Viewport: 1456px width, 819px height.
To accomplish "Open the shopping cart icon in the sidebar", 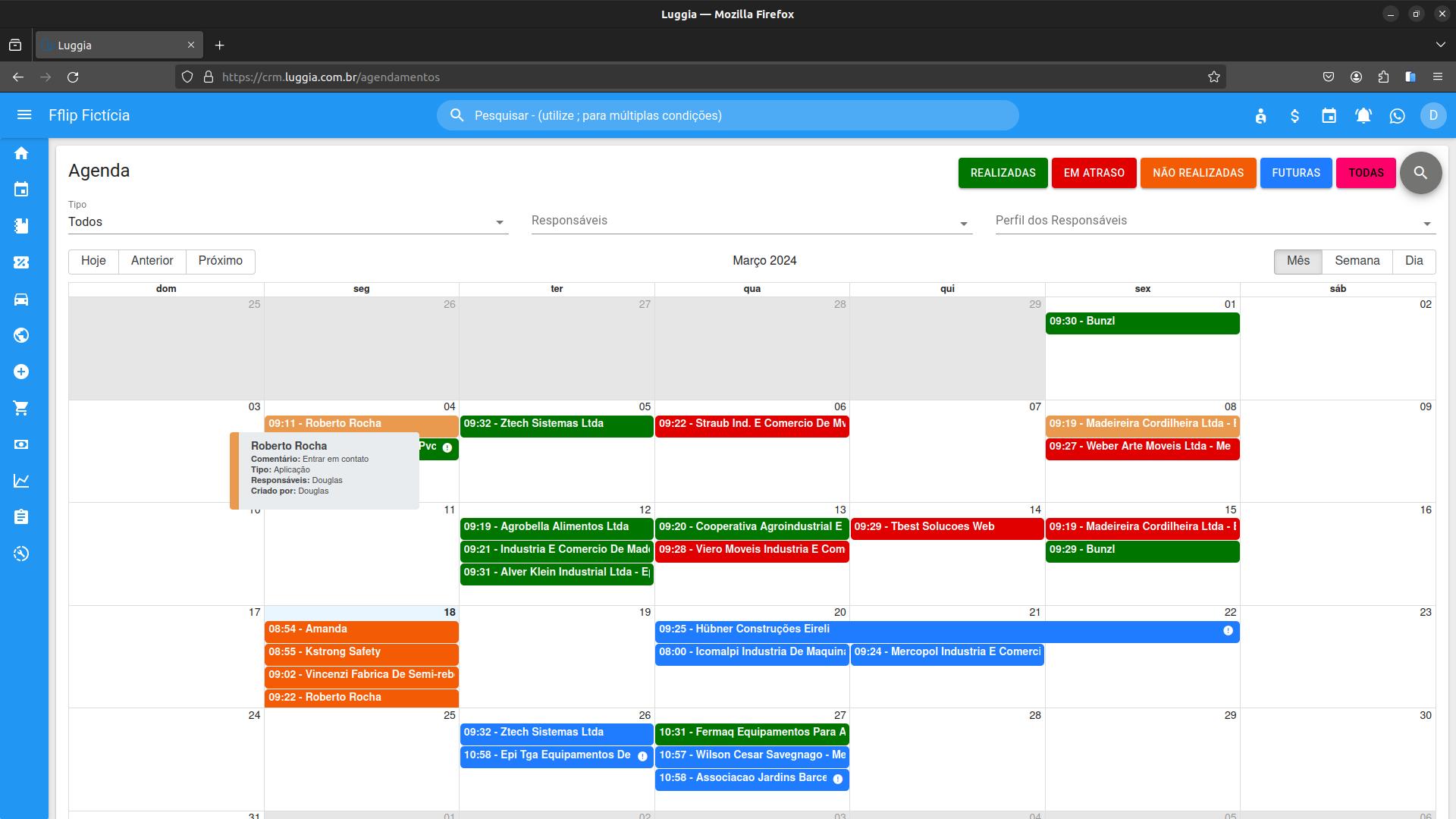I will pyautogui.click(x=21, y=408).
